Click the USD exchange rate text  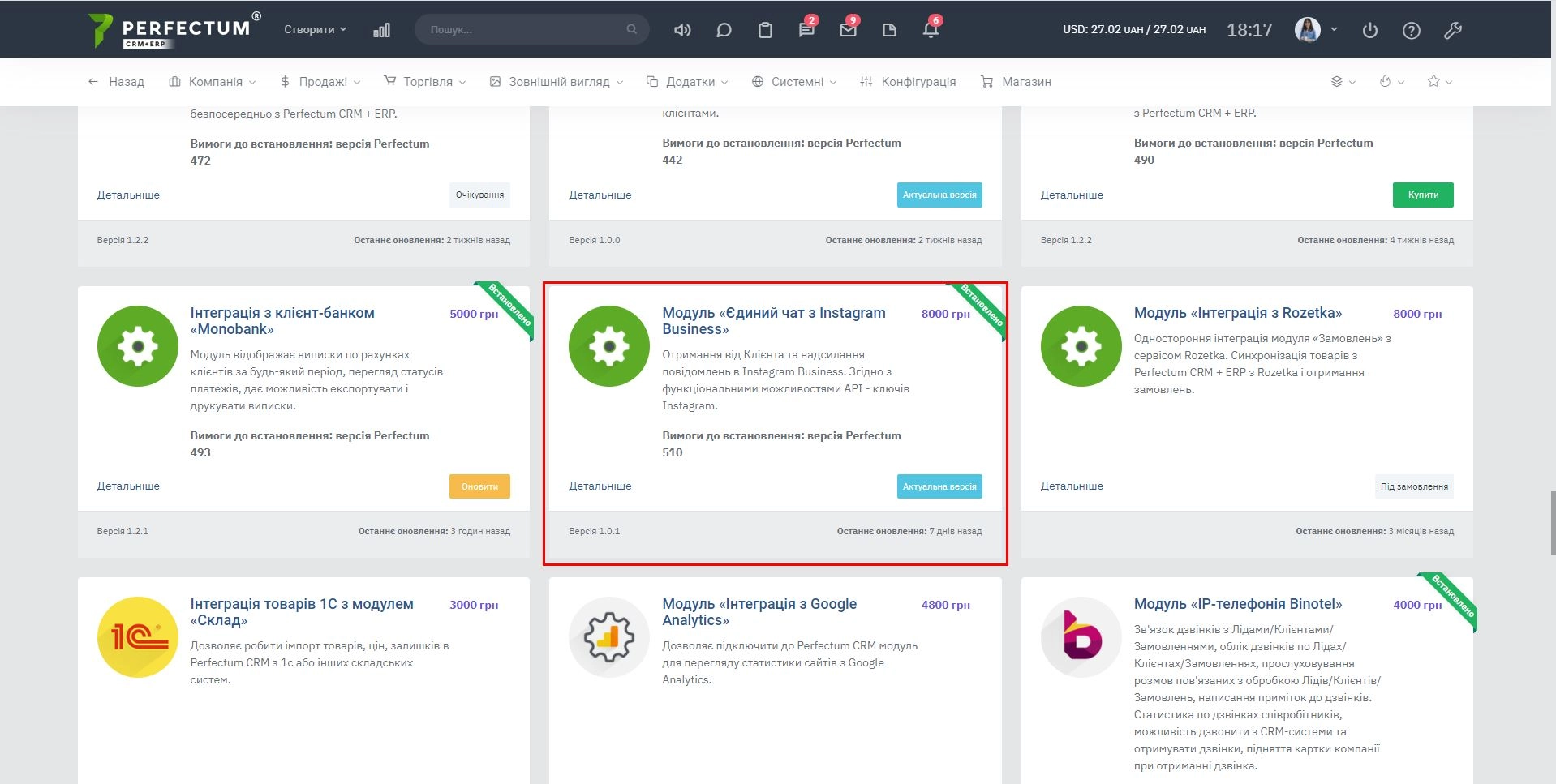coord(1134,29)
